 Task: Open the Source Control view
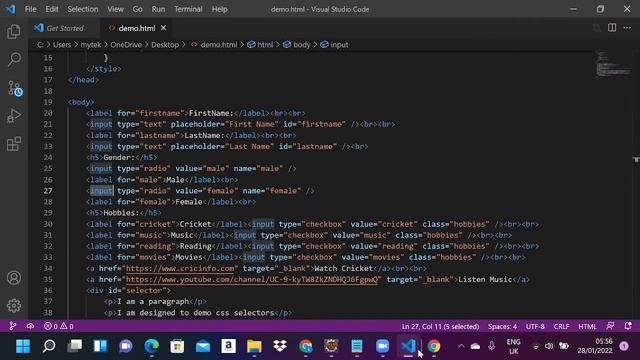point(15,88)
